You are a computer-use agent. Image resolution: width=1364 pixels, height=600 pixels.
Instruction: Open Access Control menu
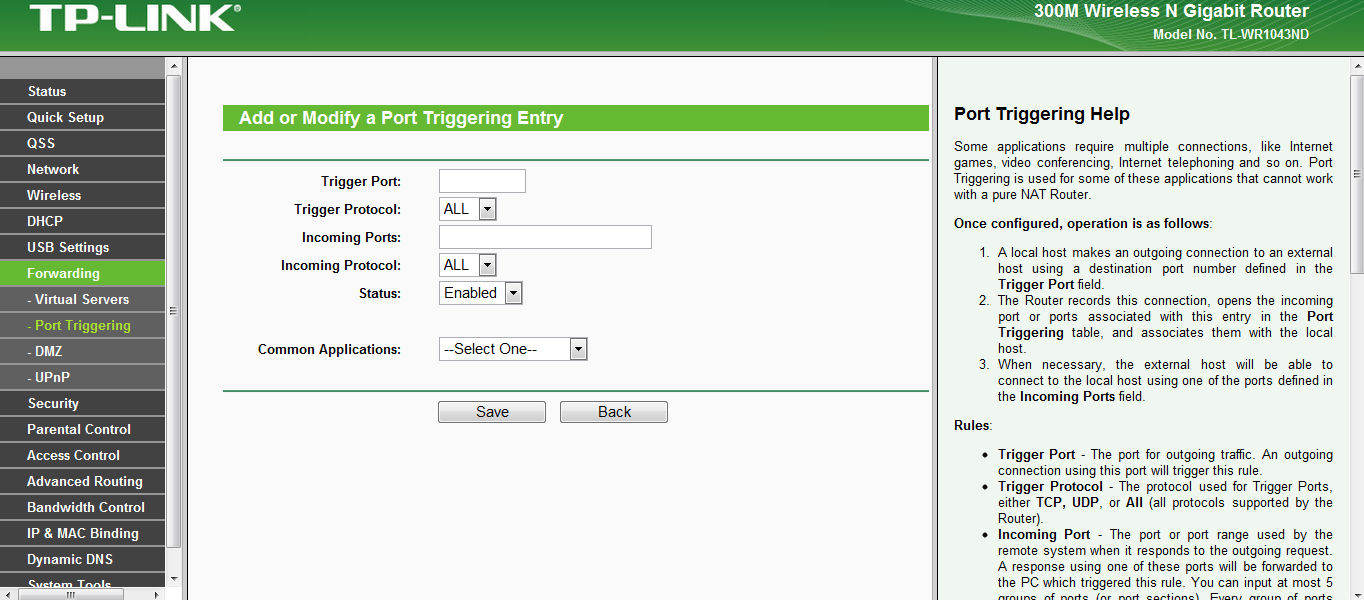(82, 455)
